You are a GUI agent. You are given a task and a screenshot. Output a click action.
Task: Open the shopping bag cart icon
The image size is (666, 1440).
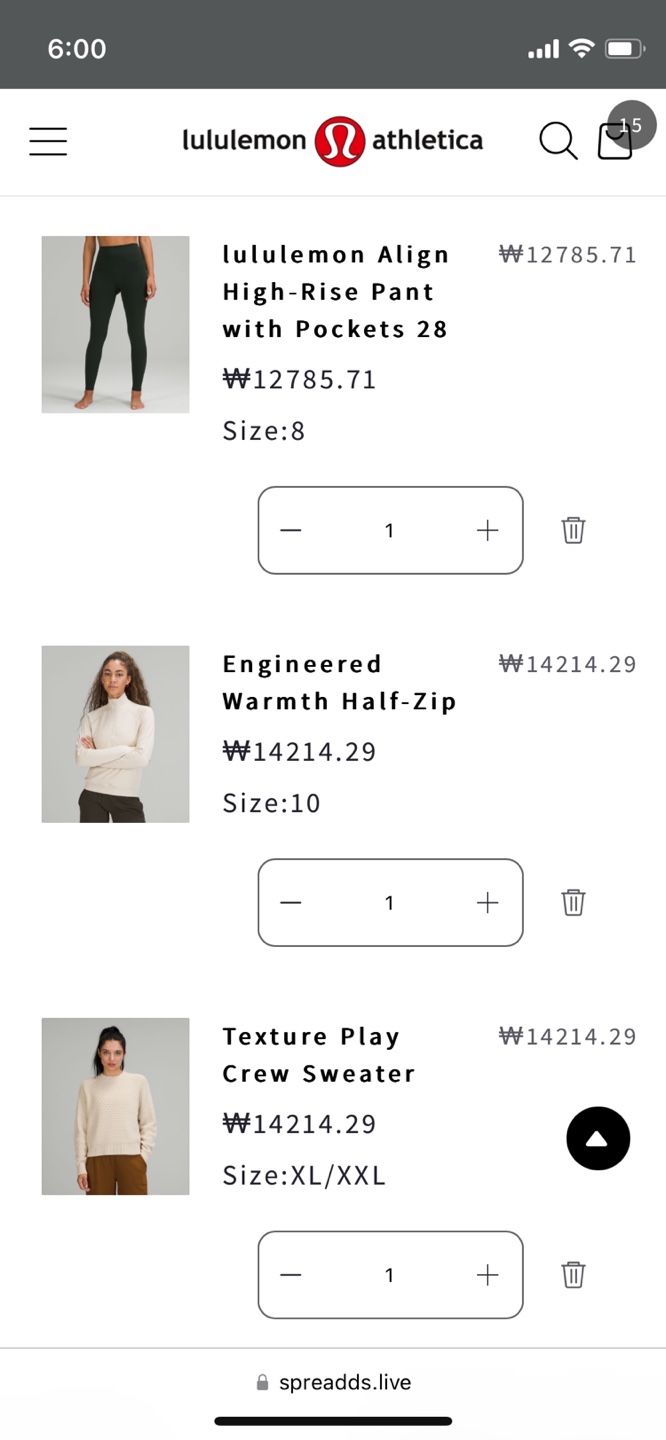[615, 142]
